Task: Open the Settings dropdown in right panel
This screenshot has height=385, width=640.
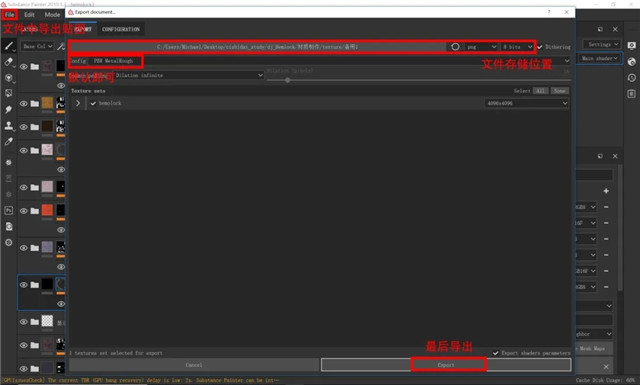Action: (602, 44)
